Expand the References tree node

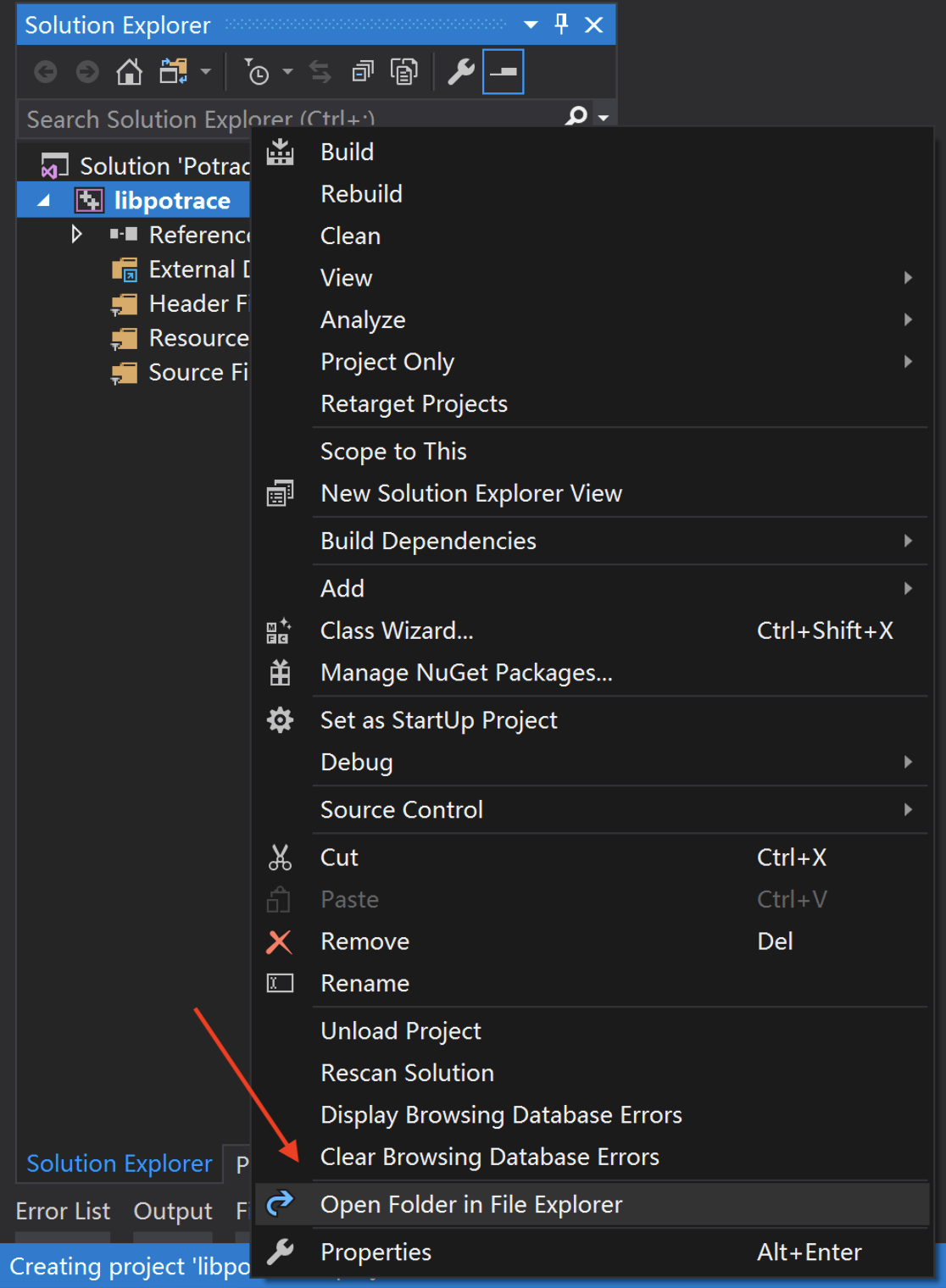[76, 234]
